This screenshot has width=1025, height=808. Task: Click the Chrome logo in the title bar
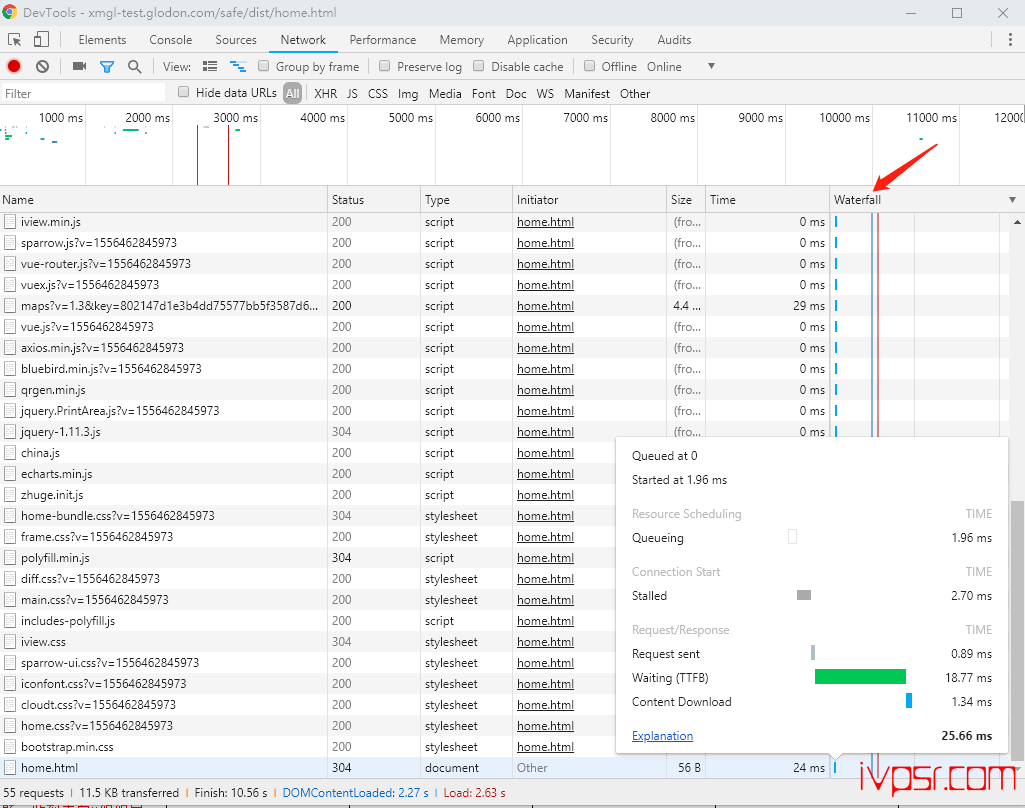tap(10, 12)
